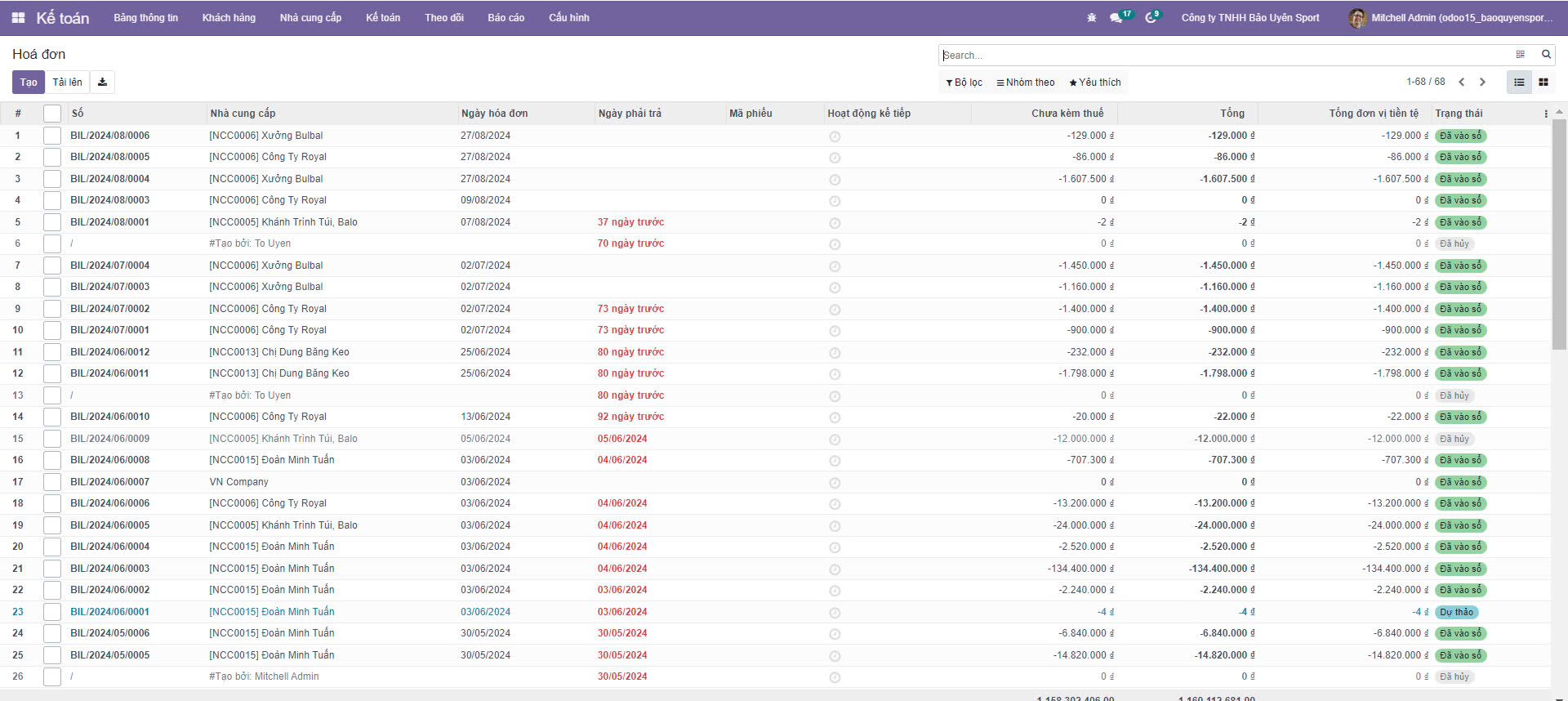This screenshot has height=701, width=1568.
Task: Open the apps grid home menu icon
Action: pos(18,17)
